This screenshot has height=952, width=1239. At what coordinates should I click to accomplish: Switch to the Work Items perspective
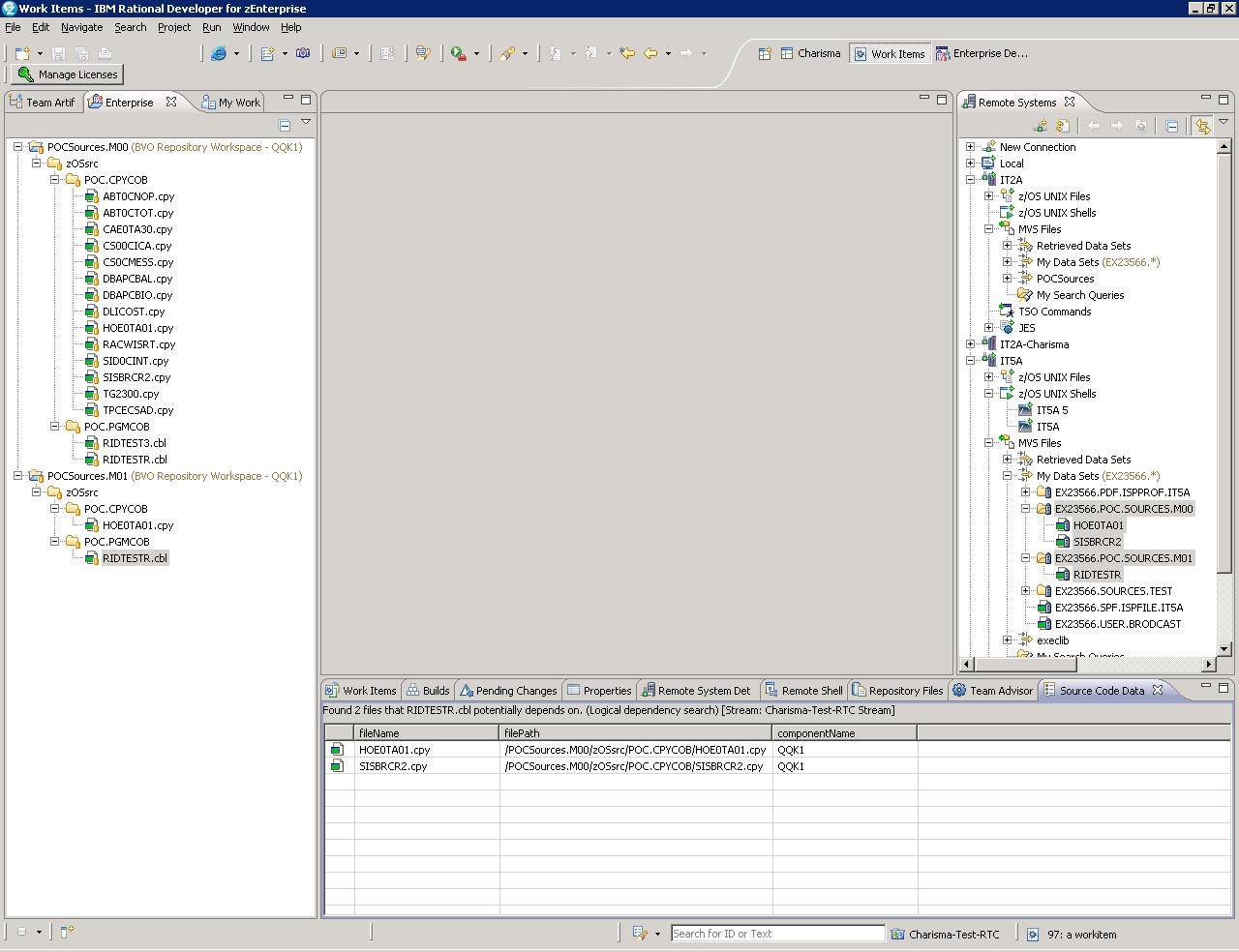coord(889,53)
